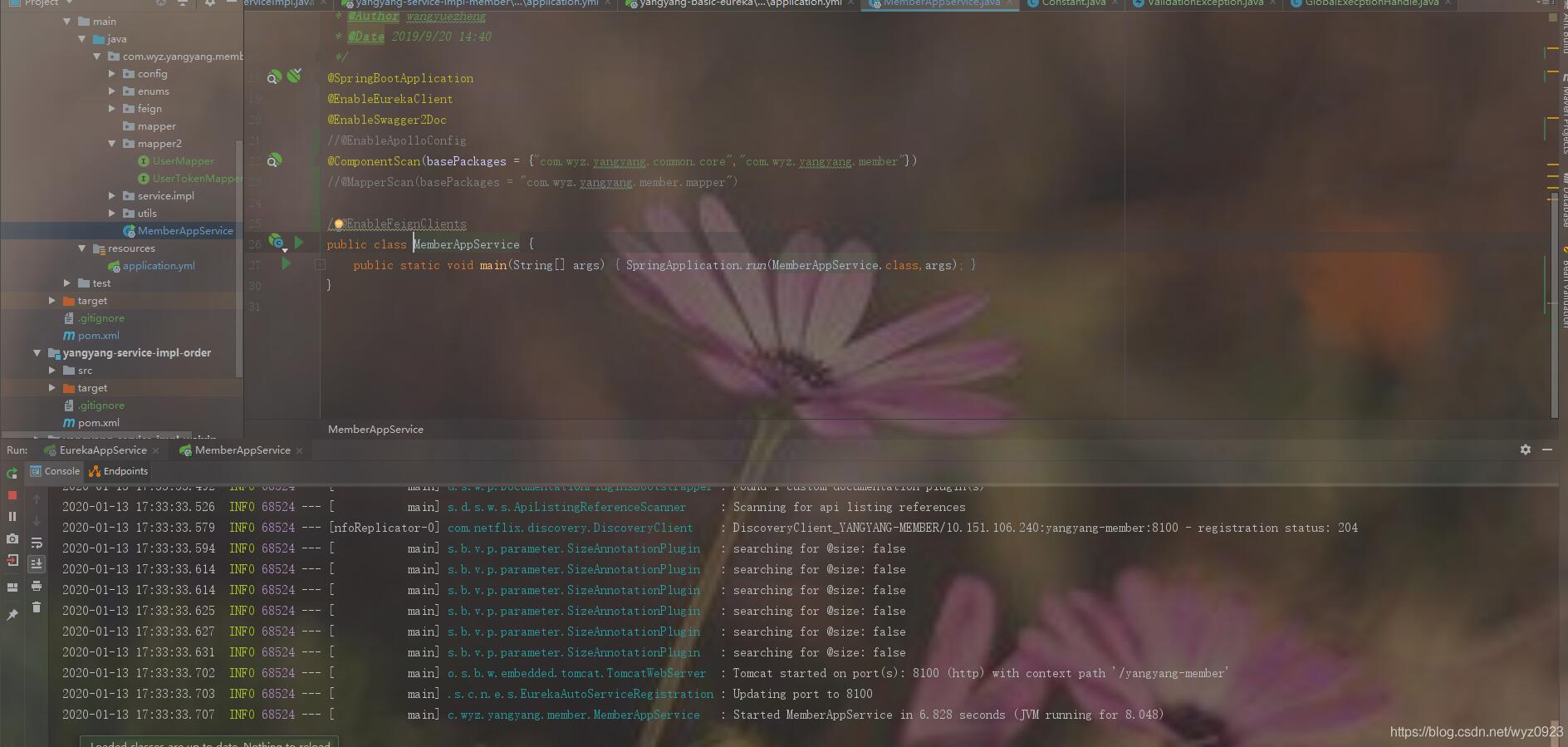Viewport: 1568px width, 747px height.
Task: Collapse the mapper2 folder
Action: coord(112,144)
